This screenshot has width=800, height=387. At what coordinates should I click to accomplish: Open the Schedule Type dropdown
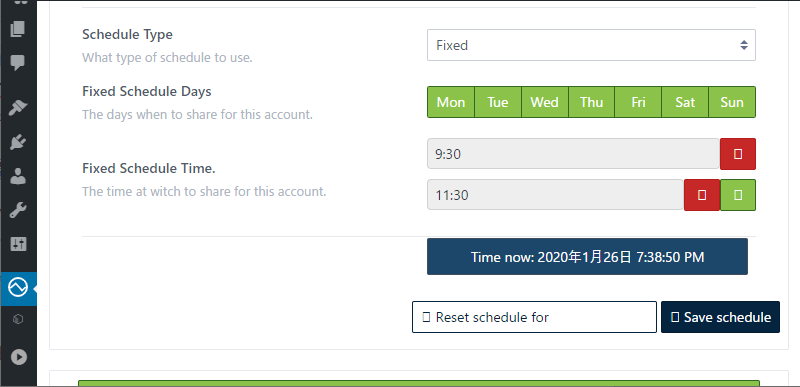591,45
